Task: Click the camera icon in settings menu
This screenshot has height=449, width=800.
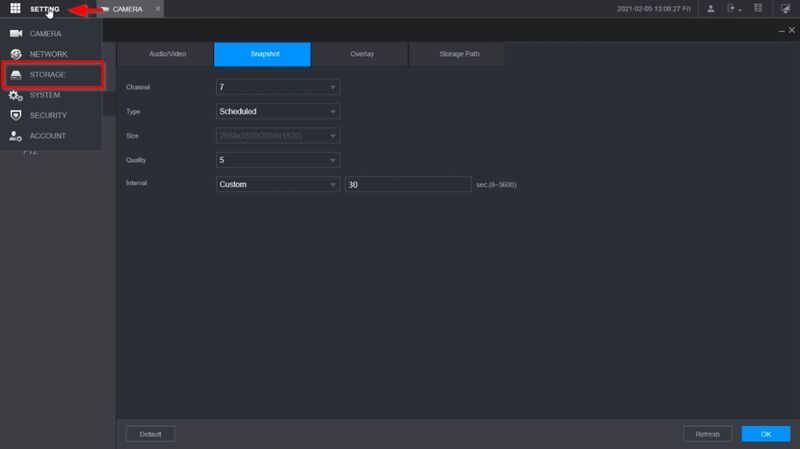Action: point(16,34)
